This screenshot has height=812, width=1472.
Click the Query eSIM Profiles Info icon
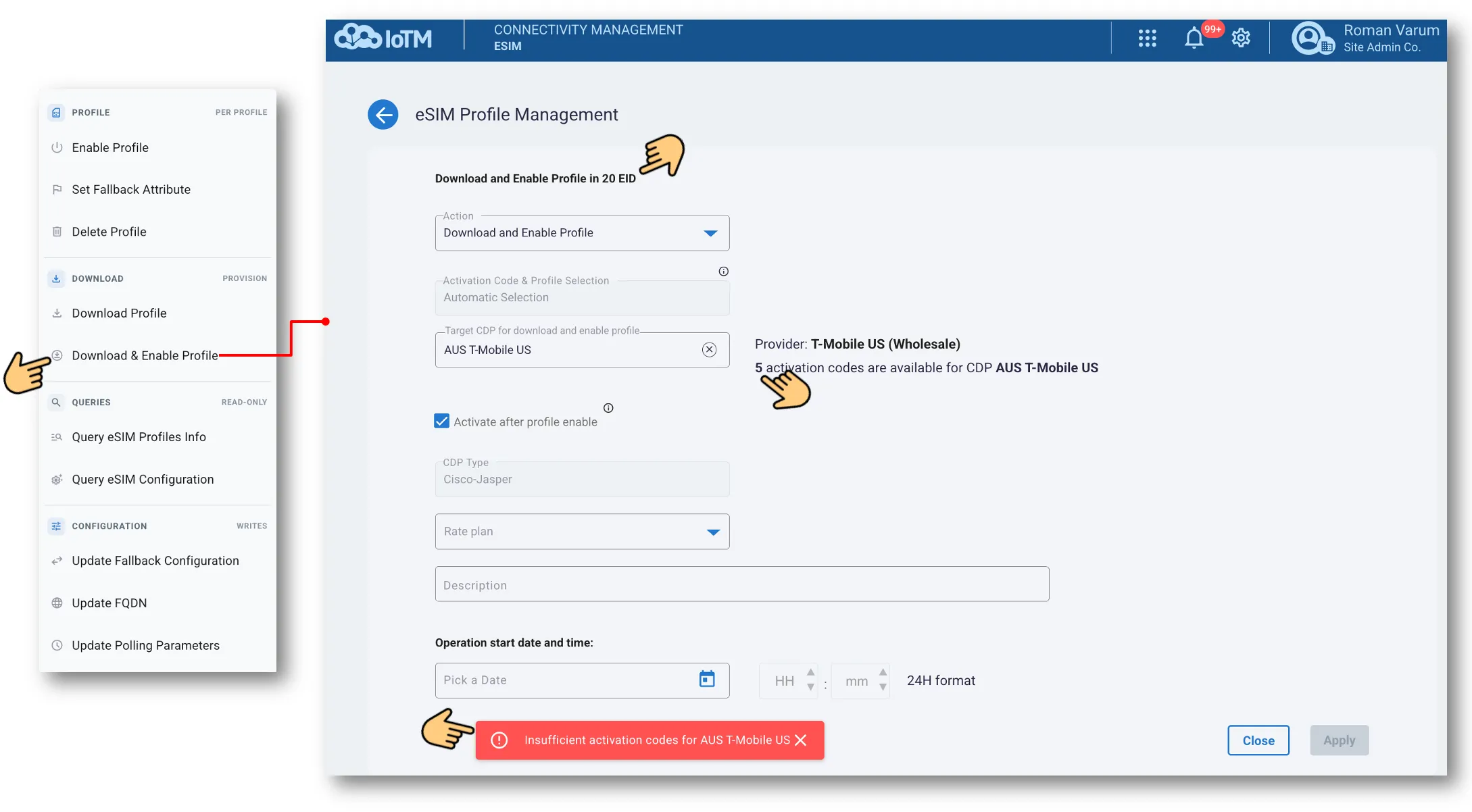(57, 437)
